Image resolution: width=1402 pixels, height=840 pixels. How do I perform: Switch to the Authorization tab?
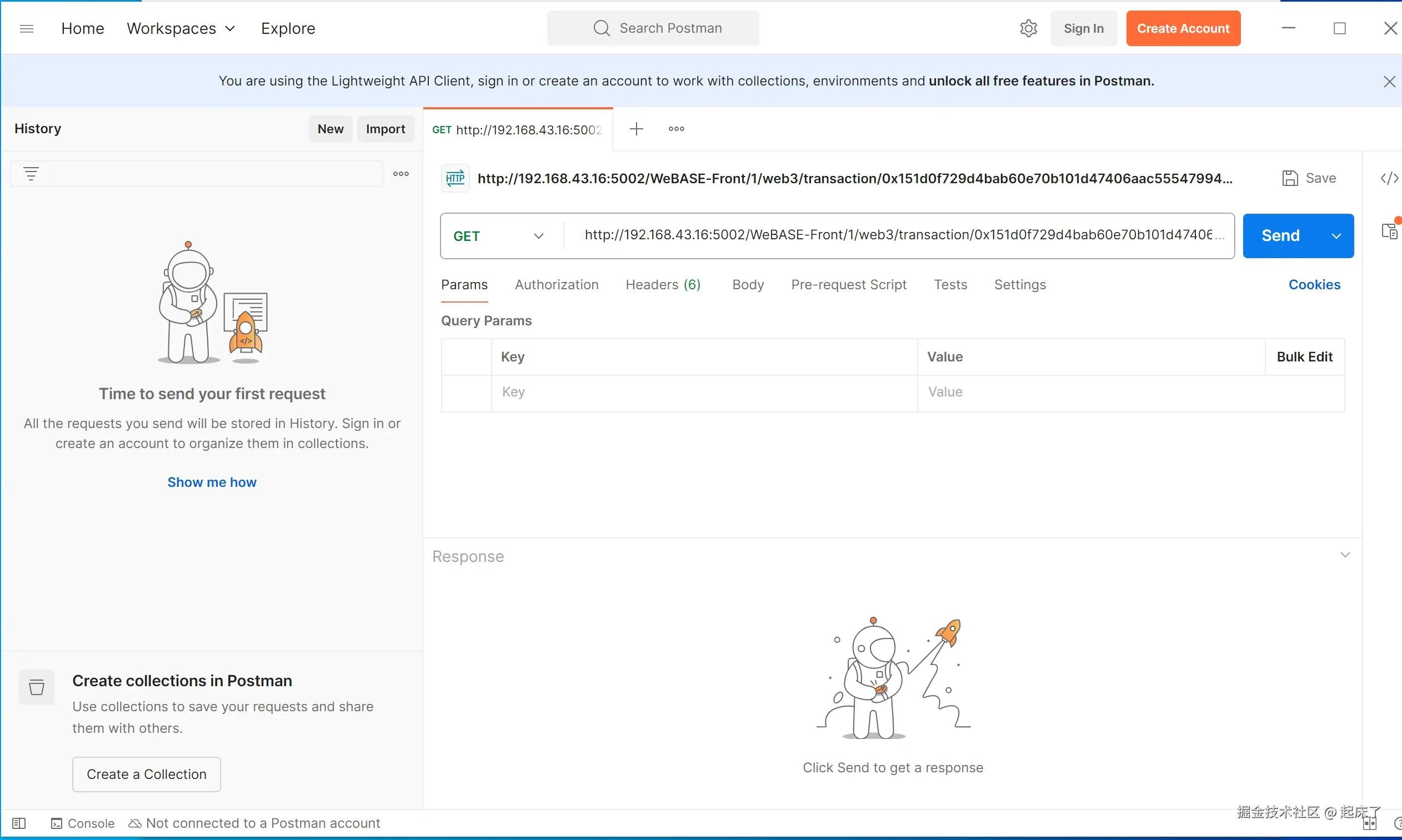556,285
